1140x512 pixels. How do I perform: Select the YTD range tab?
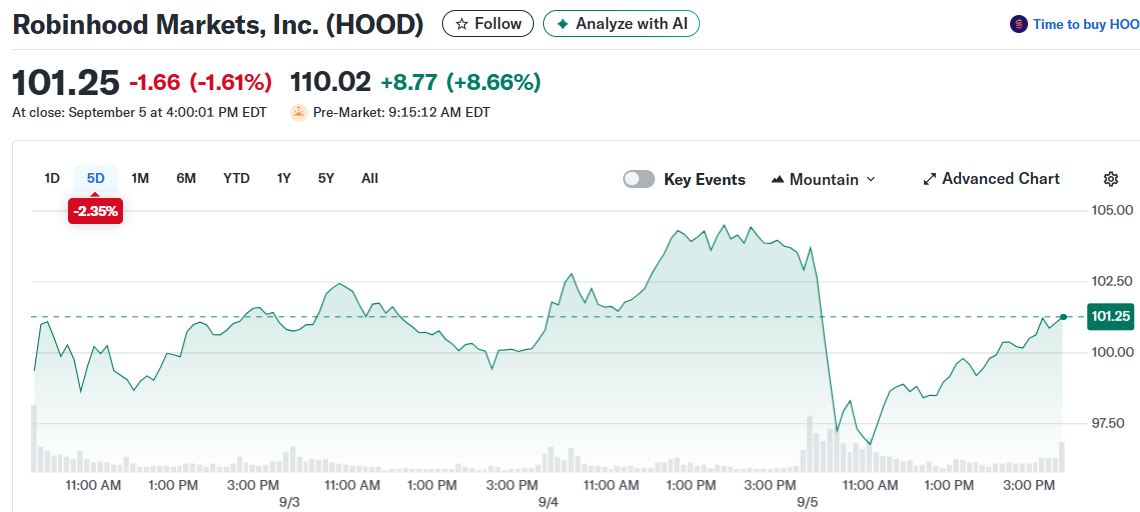pyautogui.click(x=236, y=178)
